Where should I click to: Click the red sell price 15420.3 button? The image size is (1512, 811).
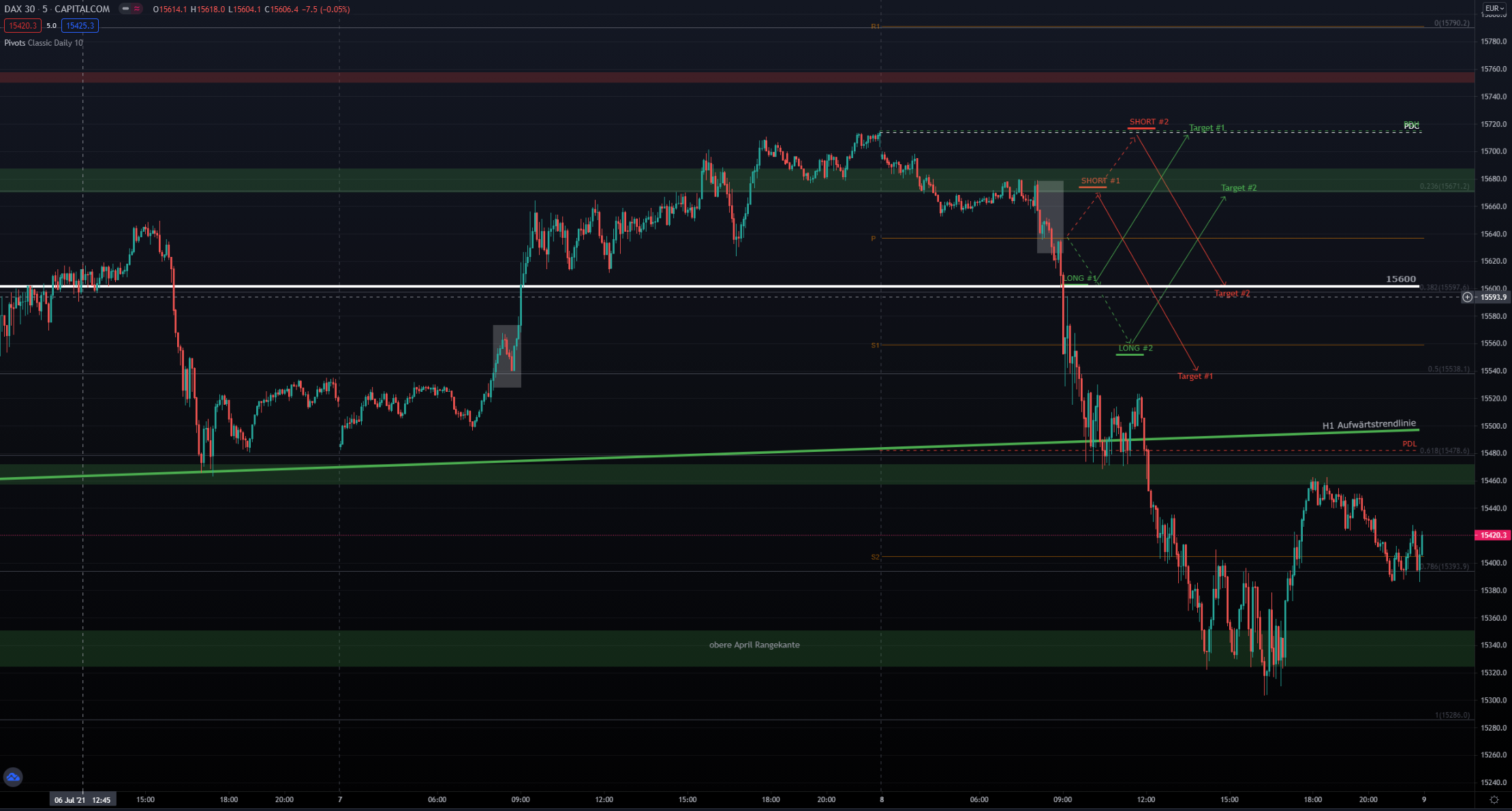22,26
